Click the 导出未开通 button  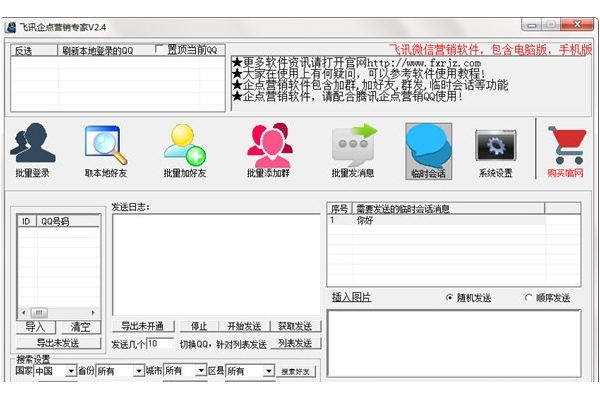coord(143,326)
